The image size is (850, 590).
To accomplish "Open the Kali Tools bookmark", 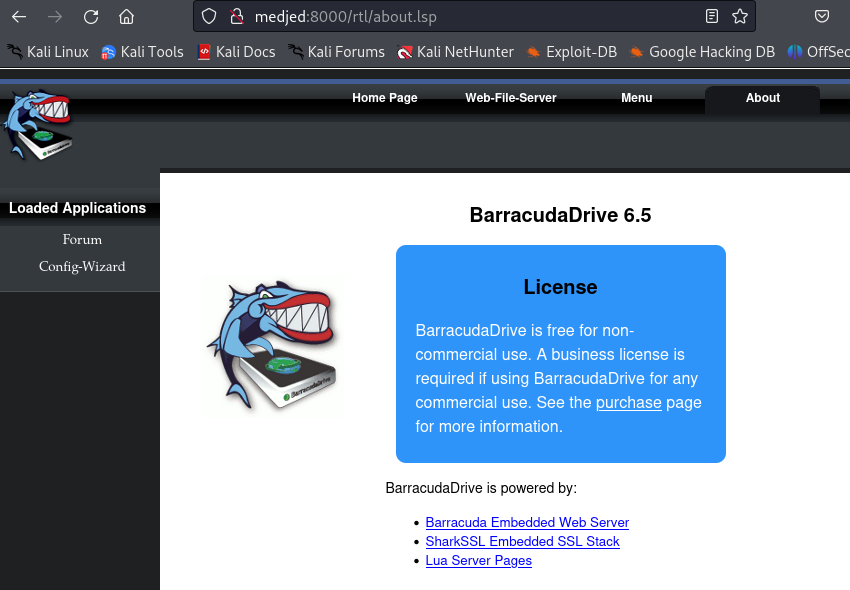I will (x=143, y=52).
